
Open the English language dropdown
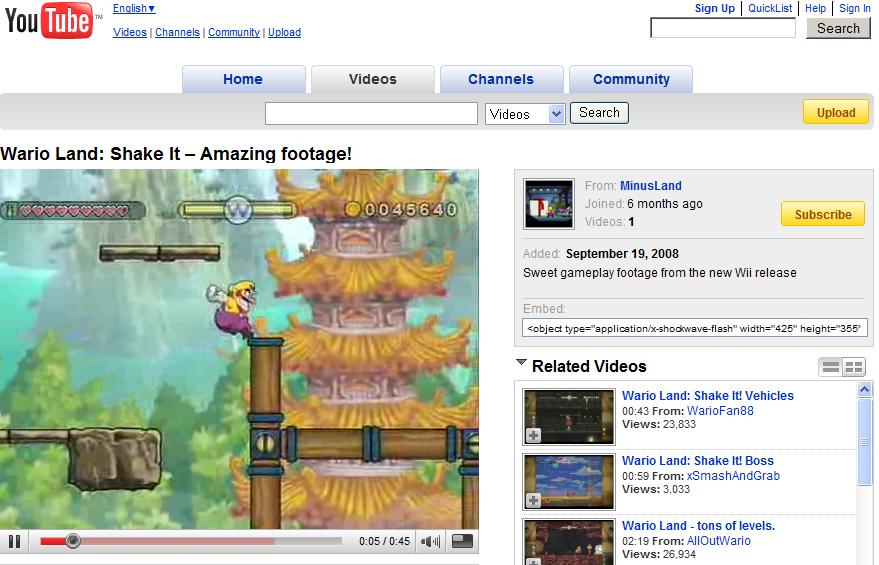coord(134,8)
